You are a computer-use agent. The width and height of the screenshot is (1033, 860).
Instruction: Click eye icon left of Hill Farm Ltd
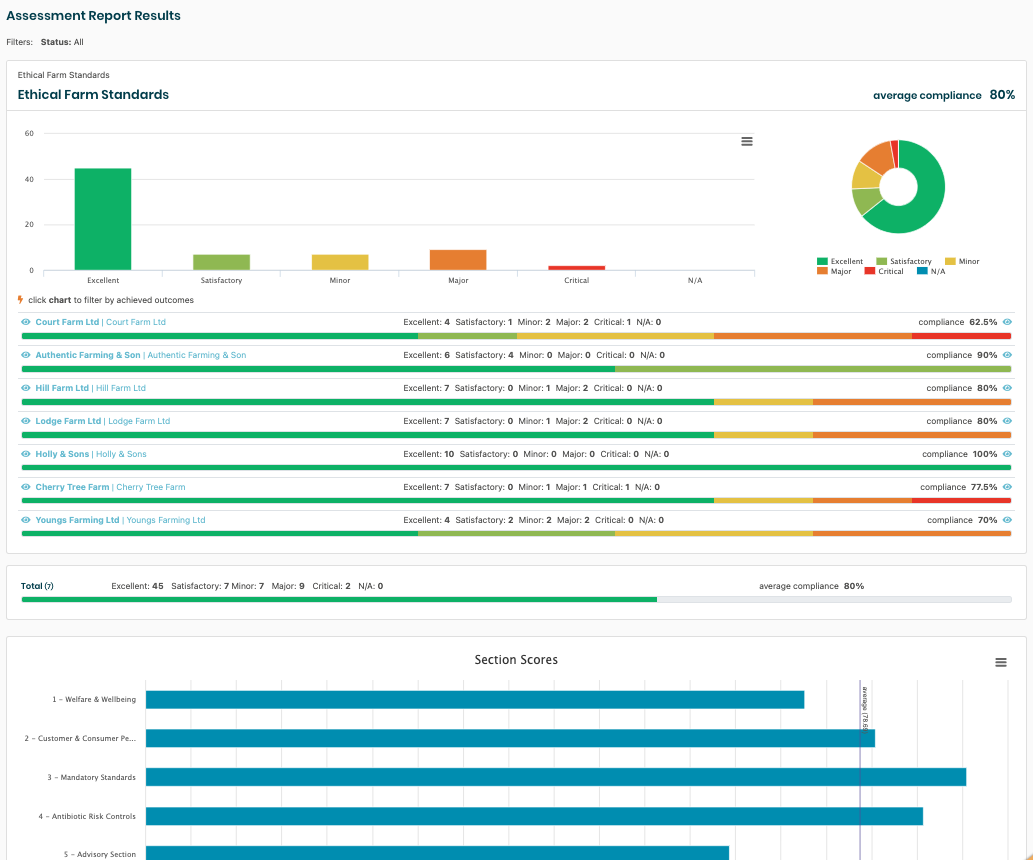(x=26, y=388)
